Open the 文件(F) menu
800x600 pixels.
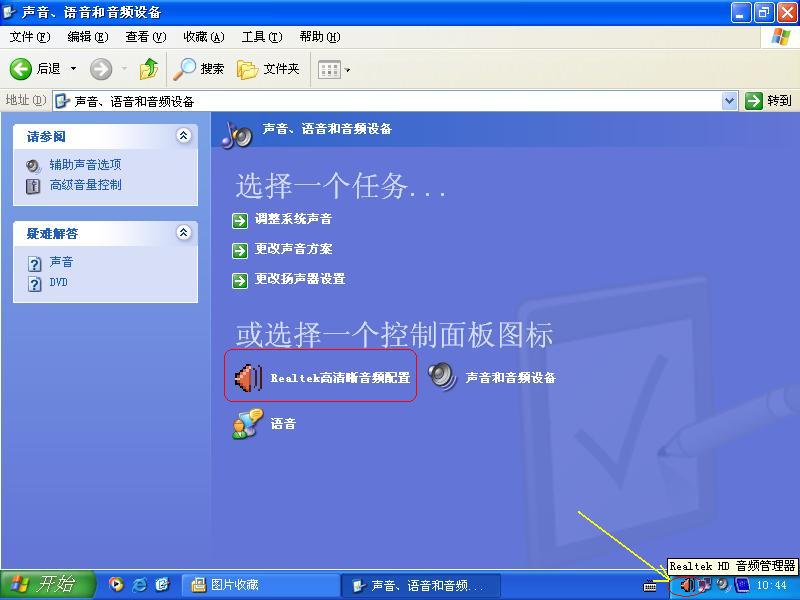(30, 37)
